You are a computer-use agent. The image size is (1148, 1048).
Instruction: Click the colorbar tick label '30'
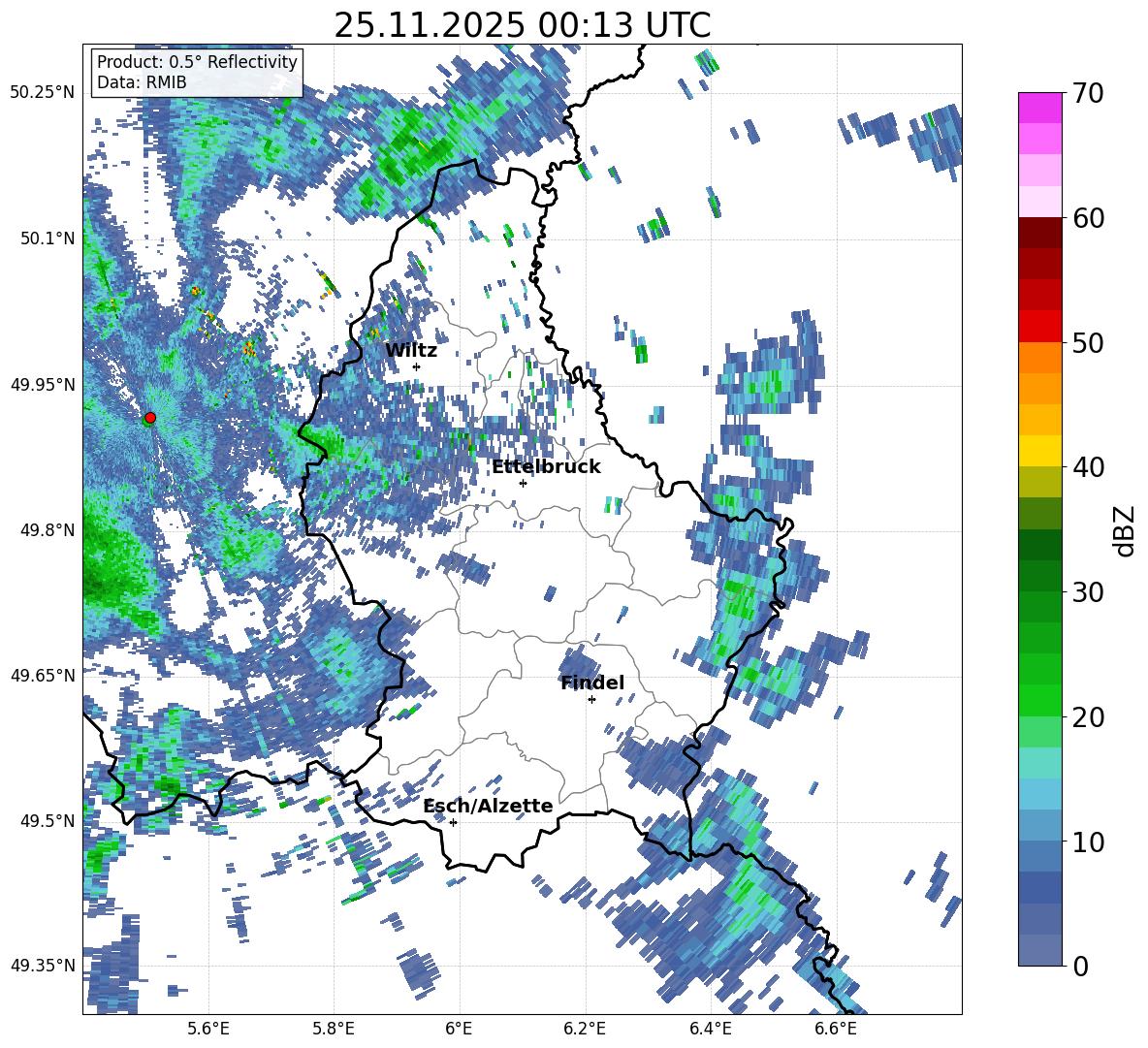[x=1088, y=592]
